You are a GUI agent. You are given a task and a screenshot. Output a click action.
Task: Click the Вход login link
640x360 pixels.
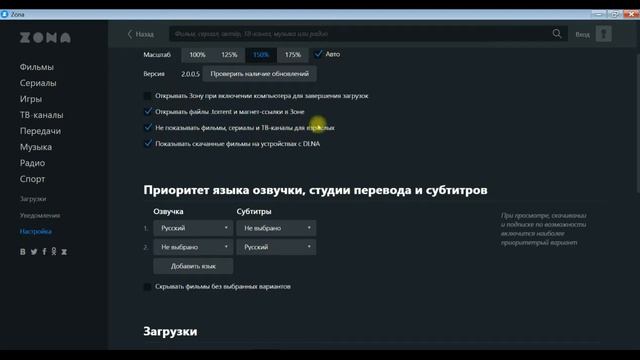tap(582, 35)
